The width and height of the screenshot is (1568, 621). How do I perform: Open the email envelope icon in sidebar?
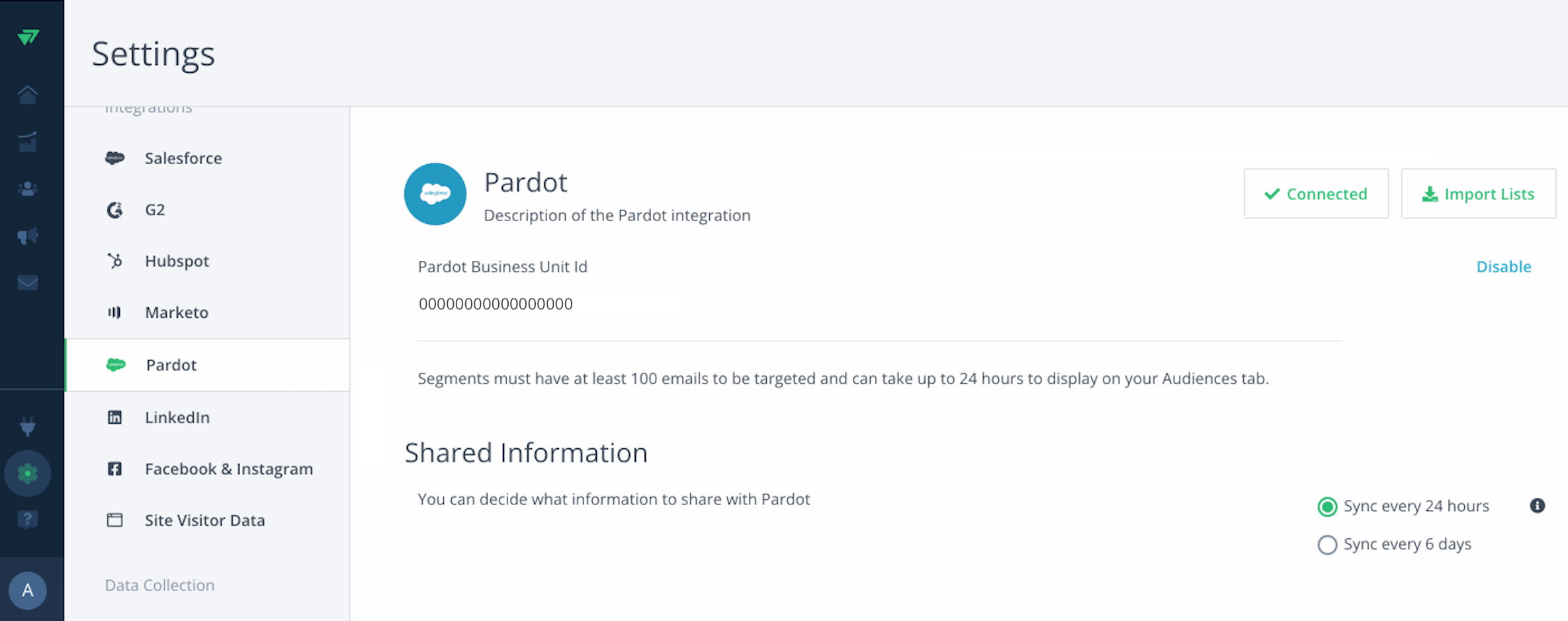(x=27, y=283)
